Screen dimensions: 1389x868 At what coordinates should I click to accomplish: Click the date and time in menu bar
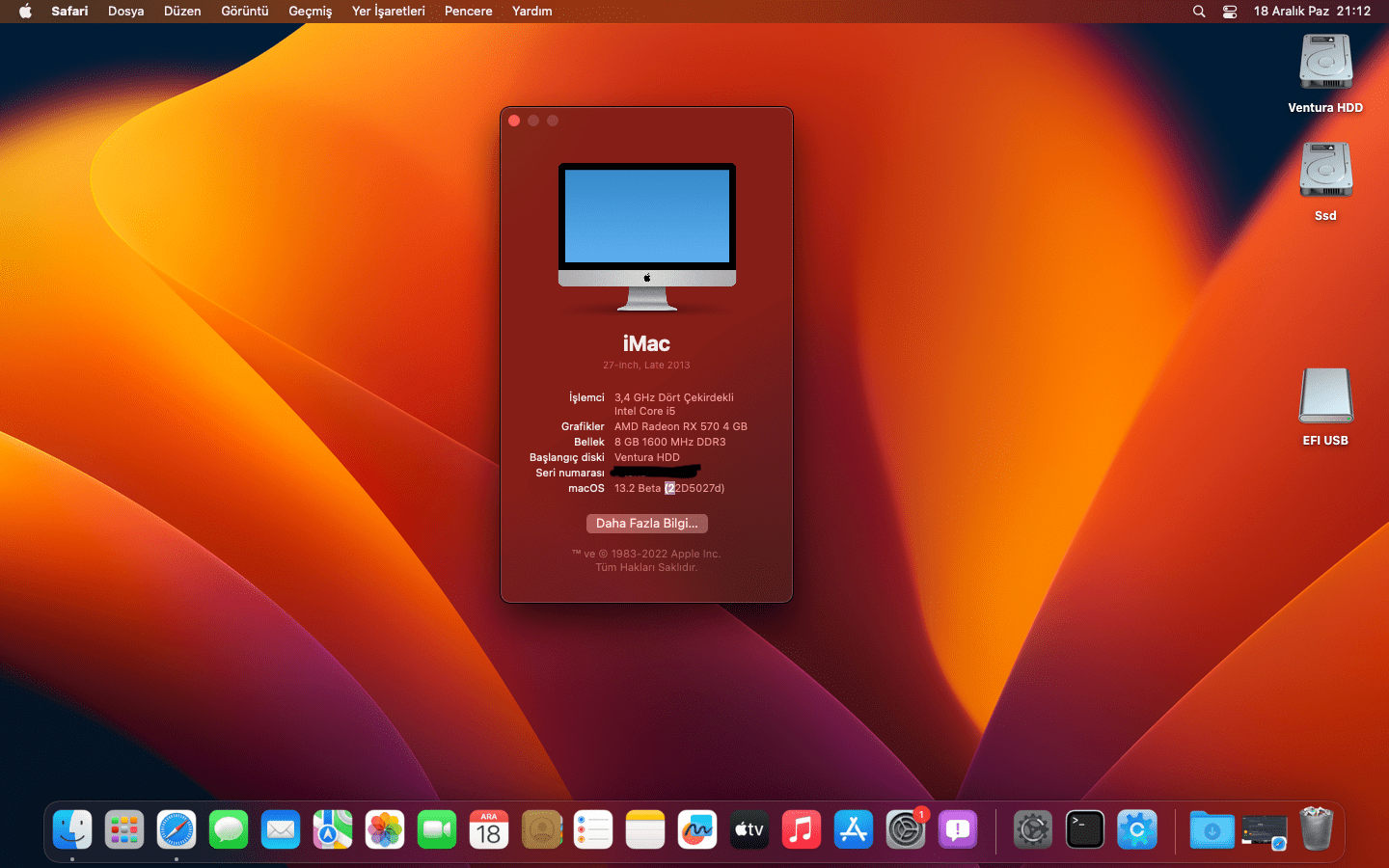click(x=1312, y=12)
